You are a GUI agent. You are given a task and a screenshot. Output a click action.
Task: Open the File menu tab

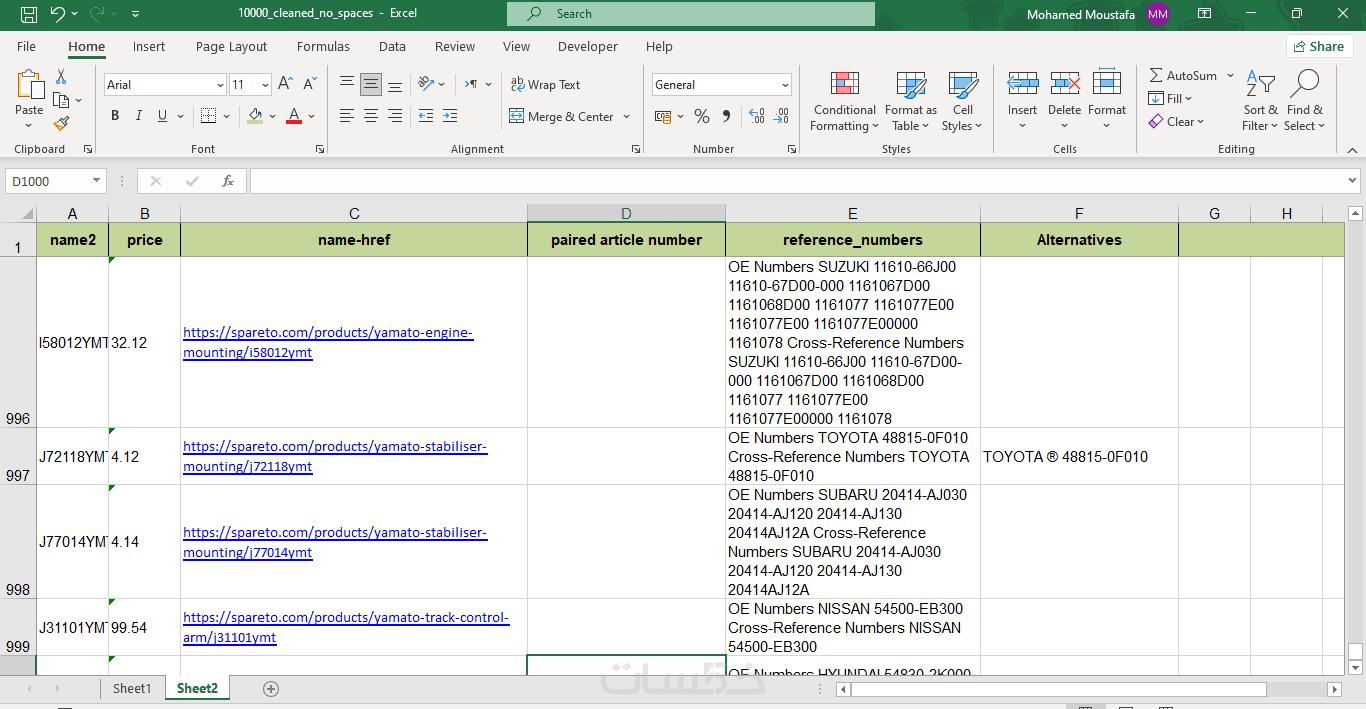coord(27,46)
